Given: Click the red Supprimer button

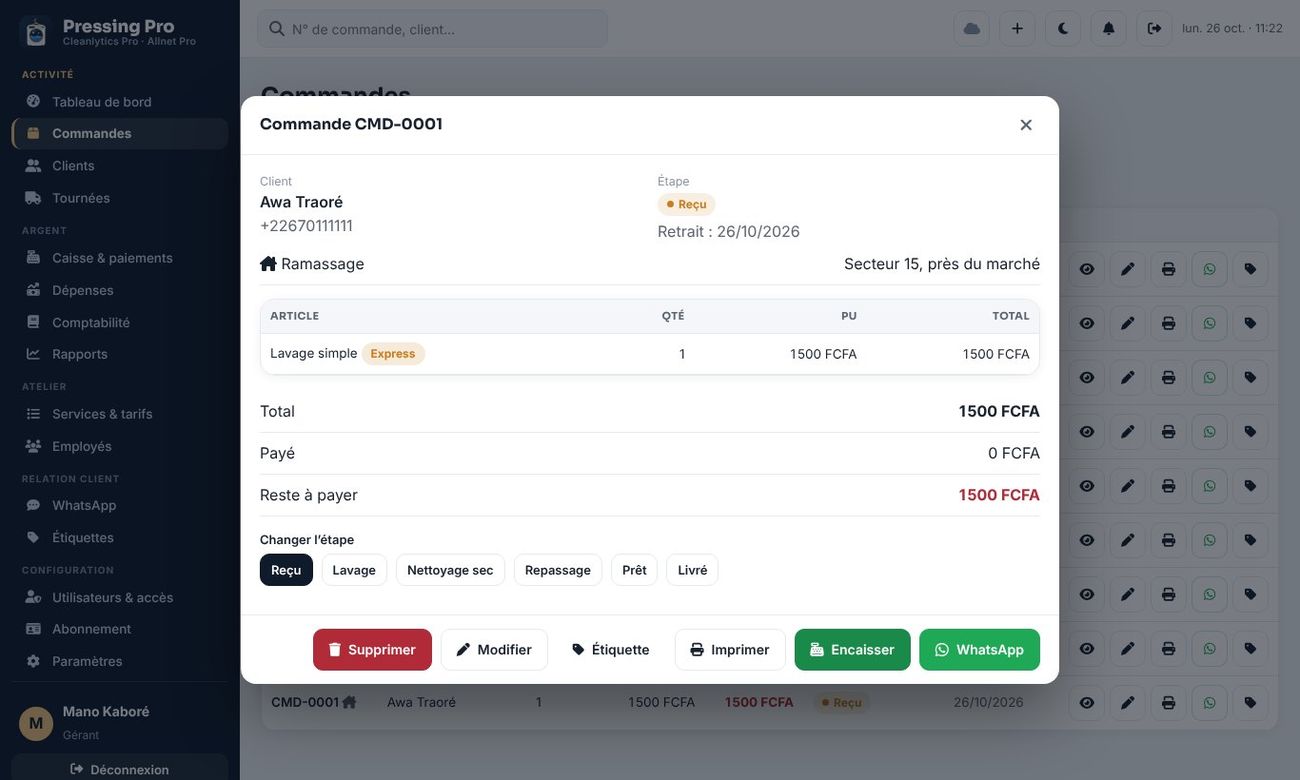Looking at the screenshot, I should pos(372,650).
